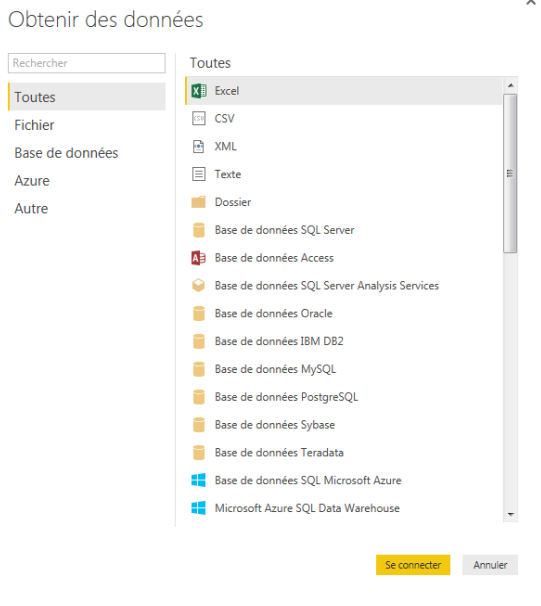The width and height of the screenshot is (541, 606).
Task: Click the Se connecter button
Action: [x=413, y=565]
